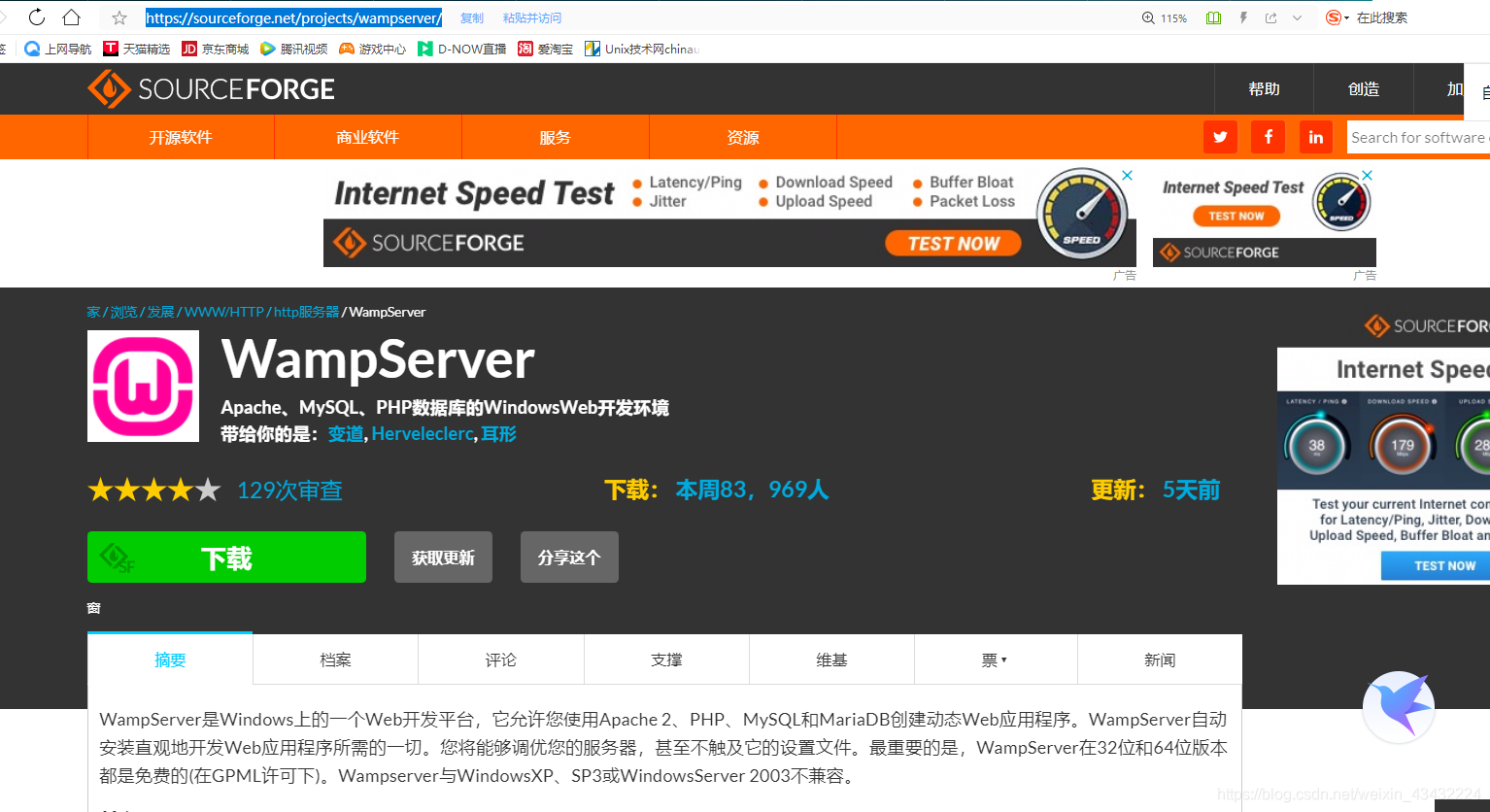This screenshot has height=812, width=1490.
Task: Click the 家 breadcrumb link
Action: (93, 312)
